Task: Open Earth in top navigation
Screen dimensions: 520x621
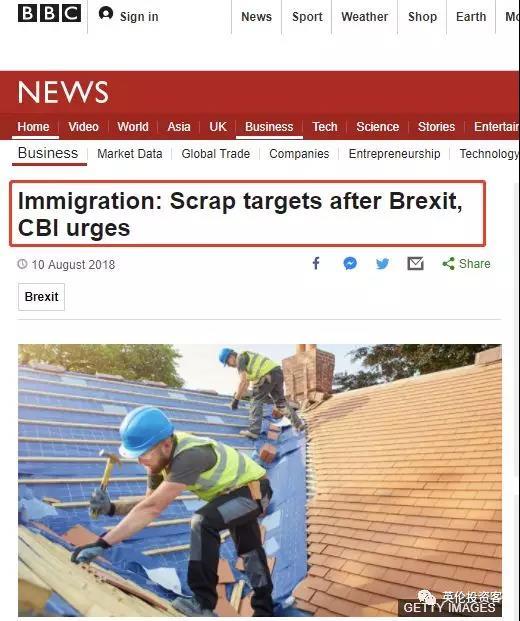Action: point(471,17)
